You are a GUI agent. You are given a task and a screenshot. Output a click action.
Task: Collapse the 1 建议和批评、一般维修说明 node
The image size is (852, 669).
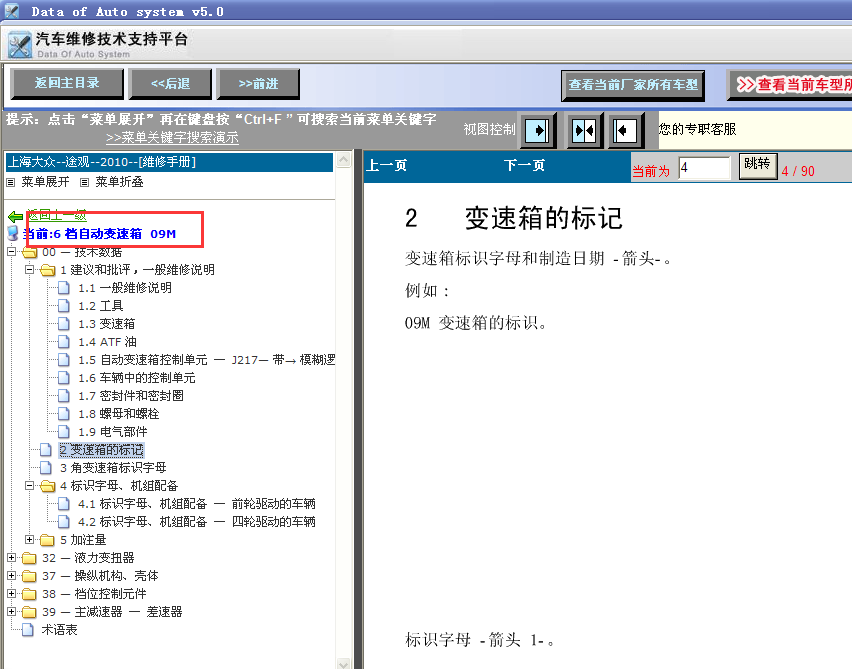click(x=30, y=269)
